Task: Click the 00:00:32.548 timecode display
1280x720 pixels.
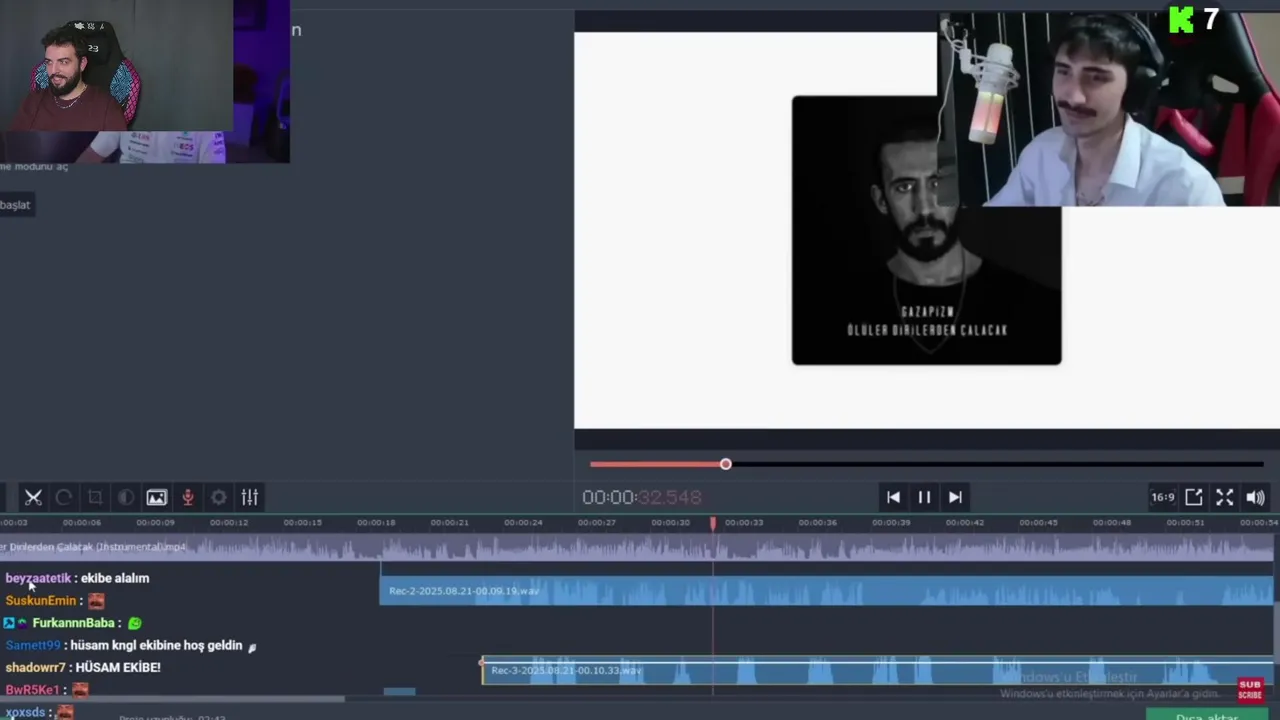Action: (x=642, y=497)
